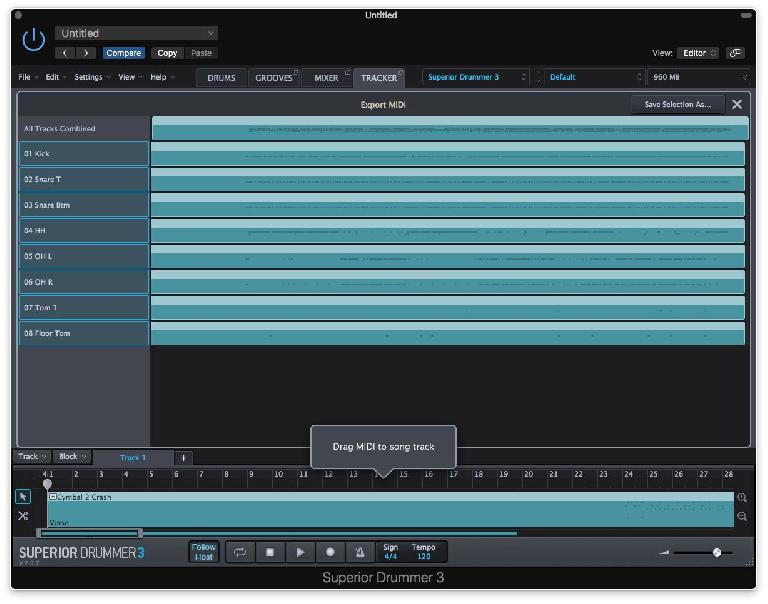Select the 01 Kick track
Screen dimensions: 768x604
84,153
